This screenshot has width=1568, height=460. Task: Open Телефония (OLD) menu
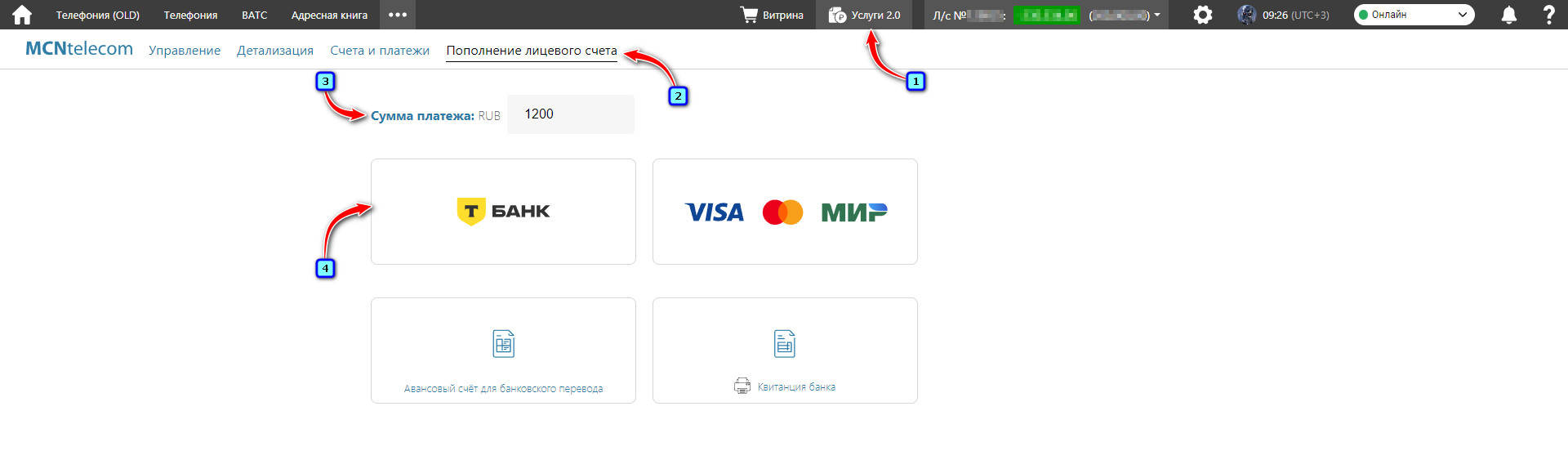97,15
